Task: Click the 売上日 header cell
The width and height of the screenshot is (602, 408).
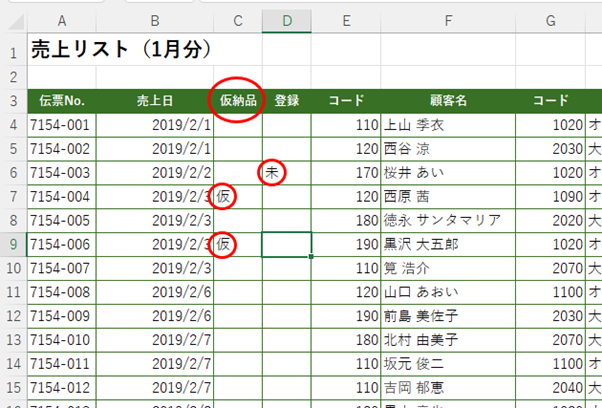Action: point(155,101)
